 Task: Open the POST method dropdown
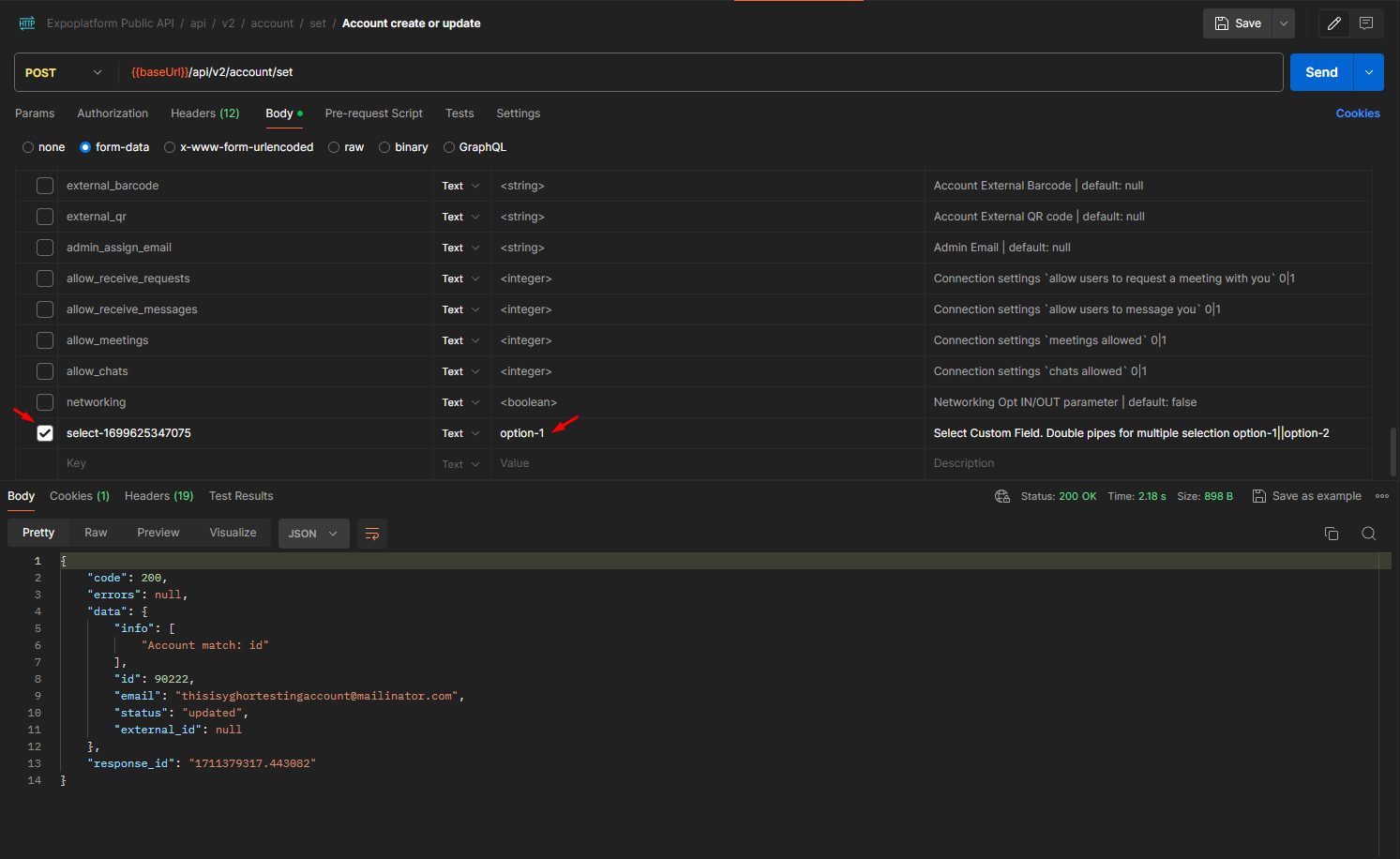pyautogui.click(x=65, y=72)
